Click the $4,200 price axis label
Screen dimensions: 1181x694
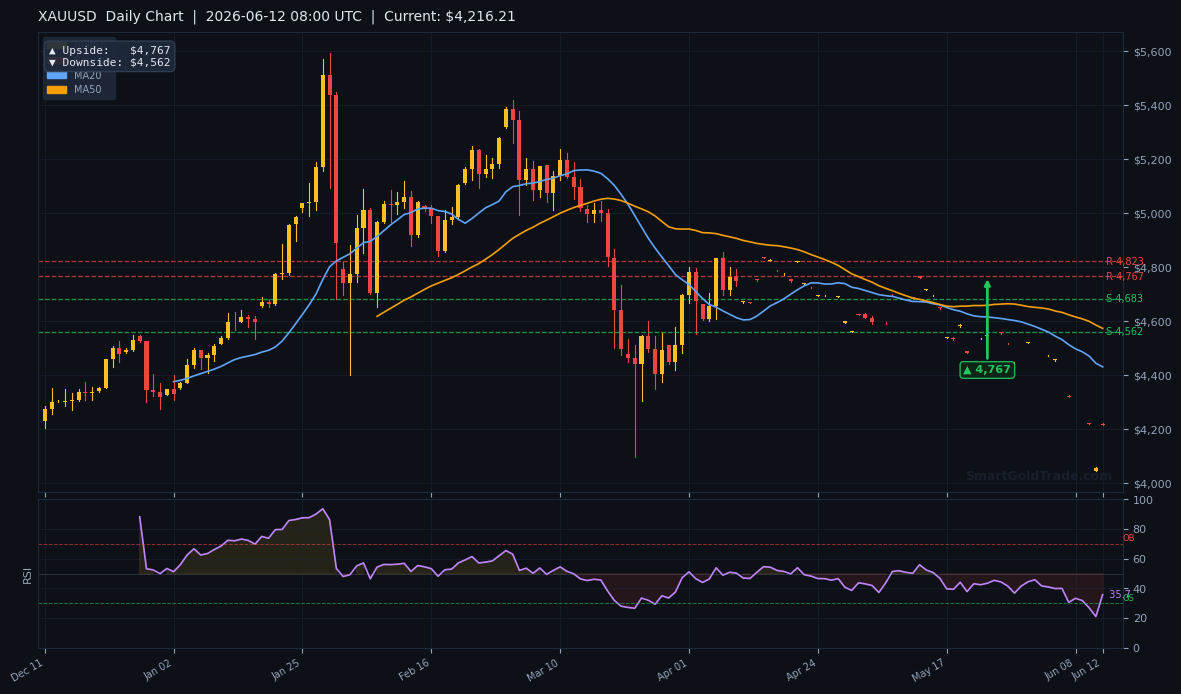[x=1152, y=430]
